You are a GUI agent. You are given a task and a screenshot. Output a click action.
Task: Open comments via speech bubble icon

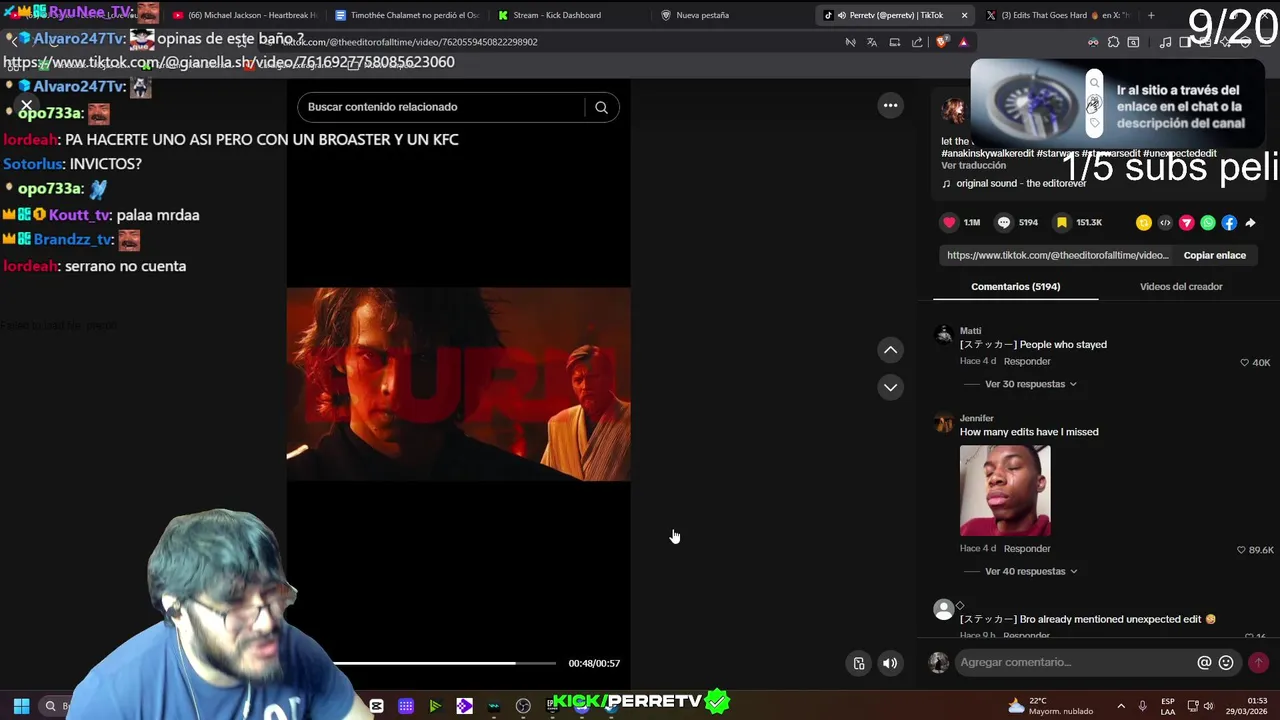coord(1004,222)
